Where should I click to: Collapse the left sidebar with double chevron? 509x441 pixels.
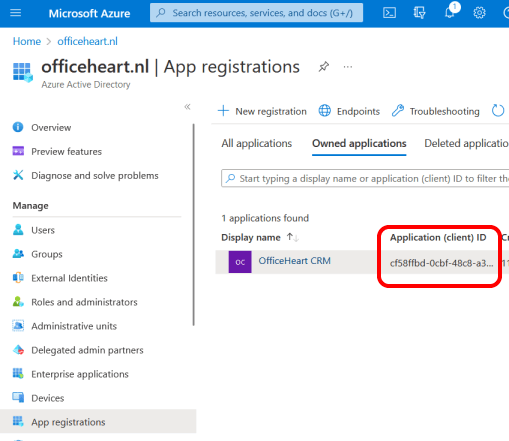tap(187, 107)
